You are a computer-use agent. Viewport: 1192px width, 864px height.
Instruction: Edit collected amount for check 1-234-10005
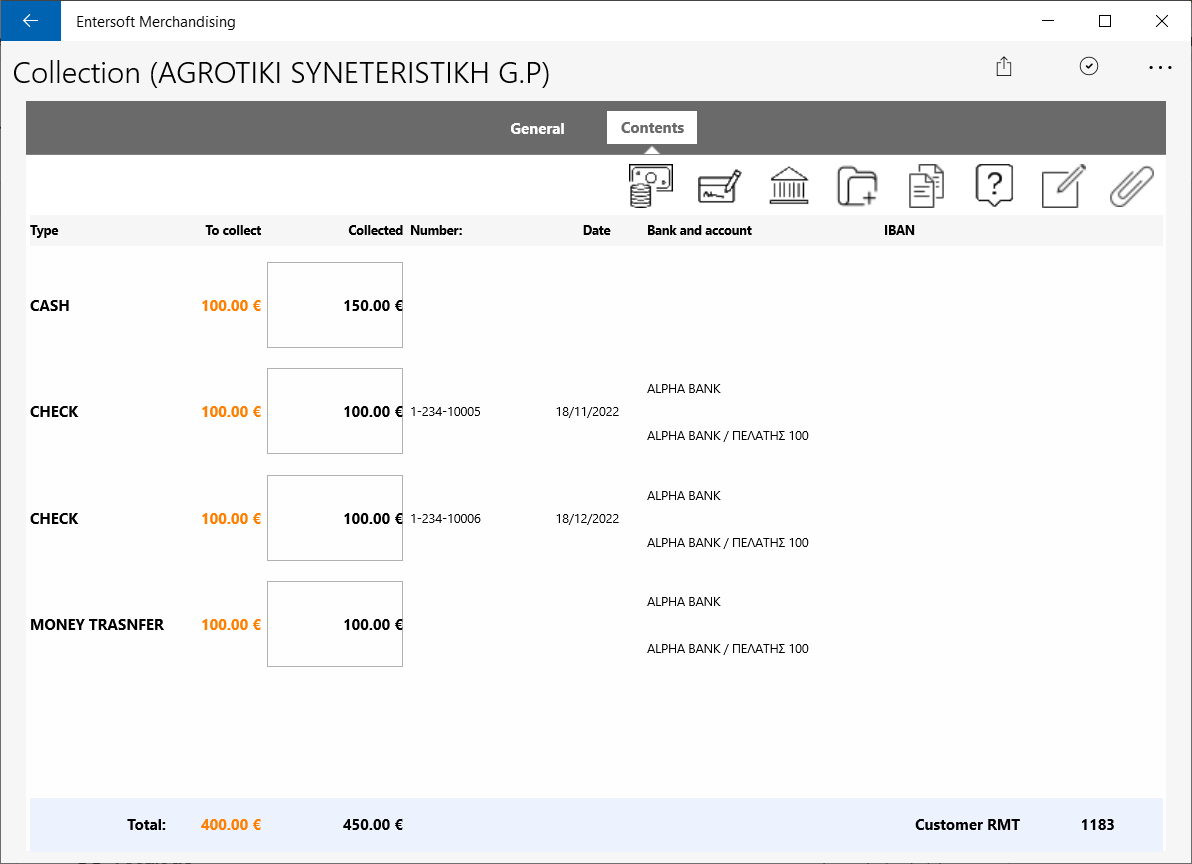[334, 411]
